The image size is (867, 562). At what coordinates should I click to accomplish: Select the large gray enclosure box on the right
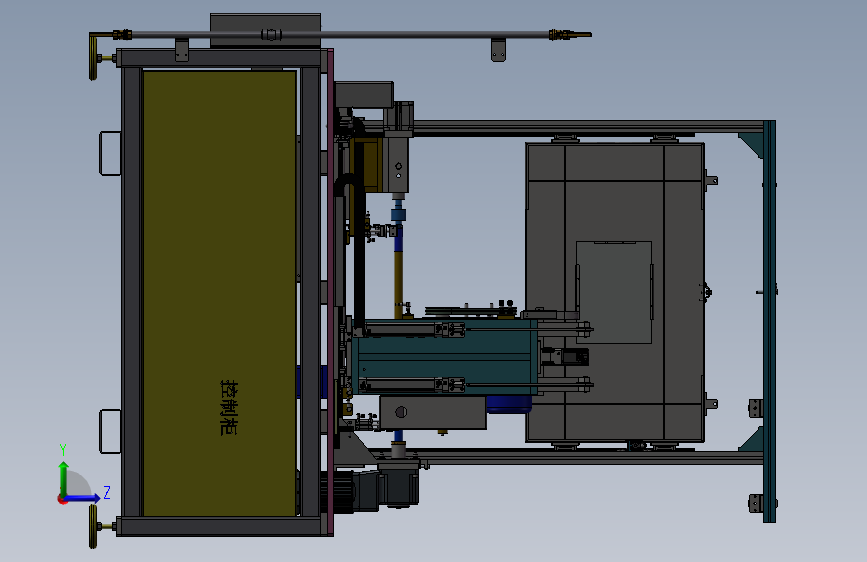point(615,292)
